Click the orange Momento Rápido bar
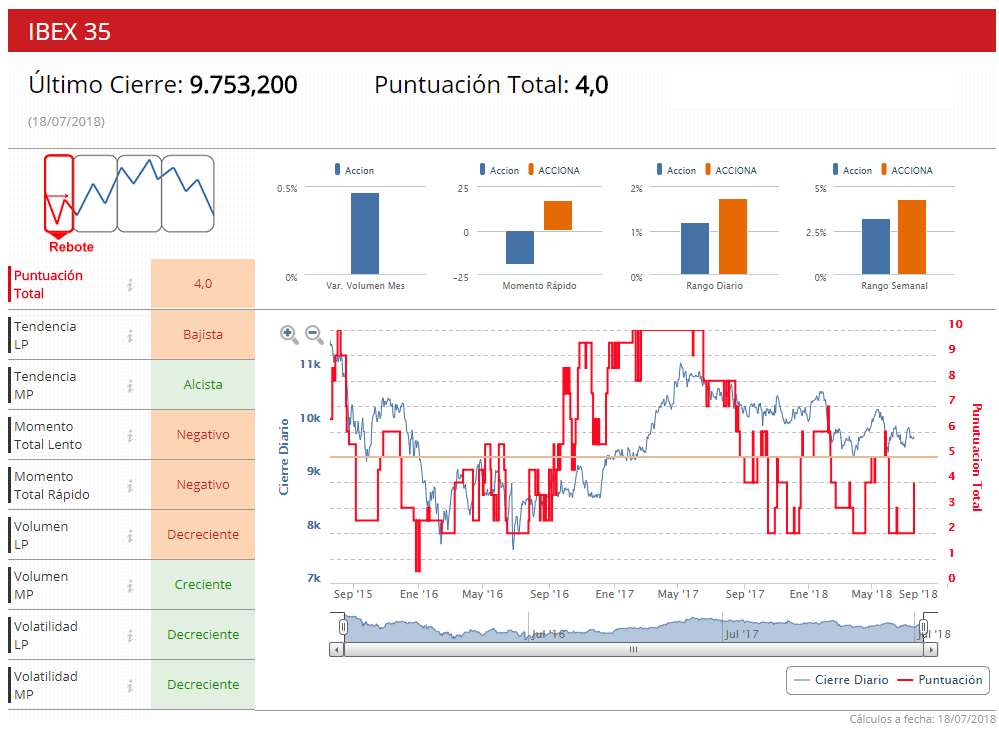 [x=558, y=215]
